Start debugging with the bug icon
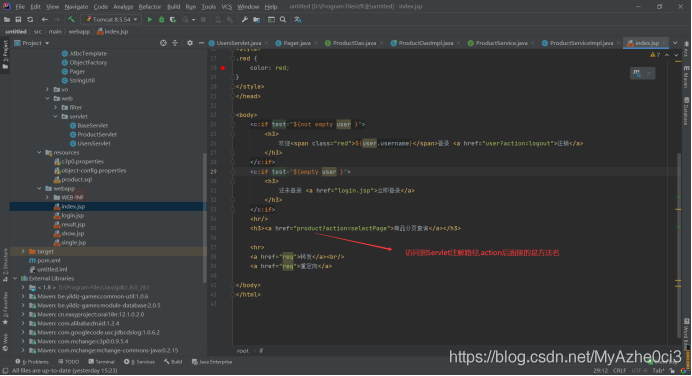This screenshot has width=692, height=376. 162,19
